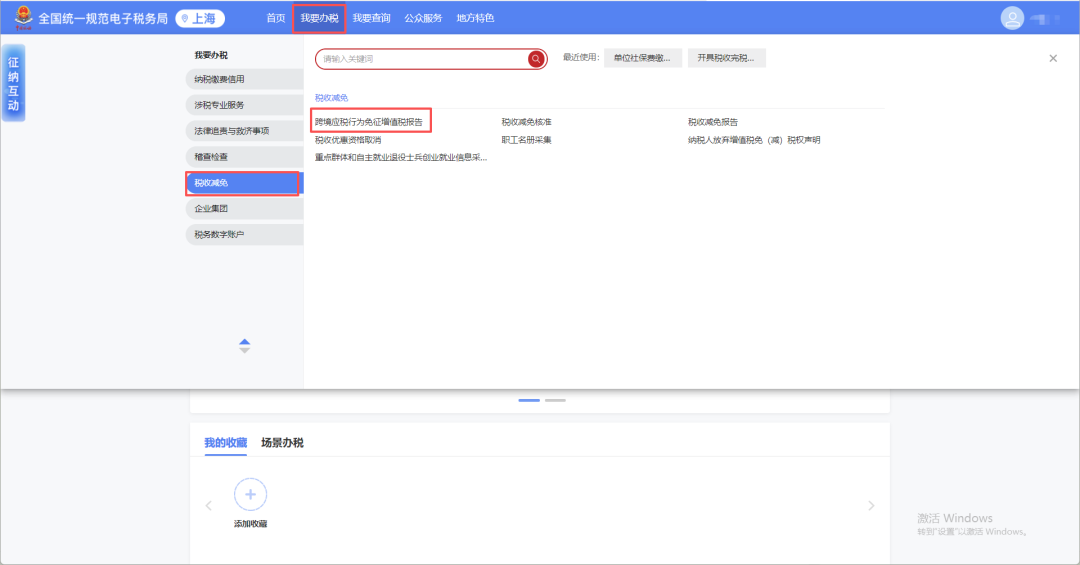
Task: Open 纳税人放弃增值税免(减)税权声明 link
Action: [754, 140]
